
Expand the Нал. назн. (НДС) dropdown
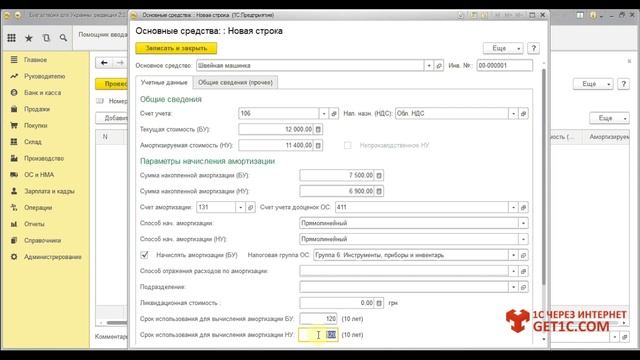click(x=513, y=113)
